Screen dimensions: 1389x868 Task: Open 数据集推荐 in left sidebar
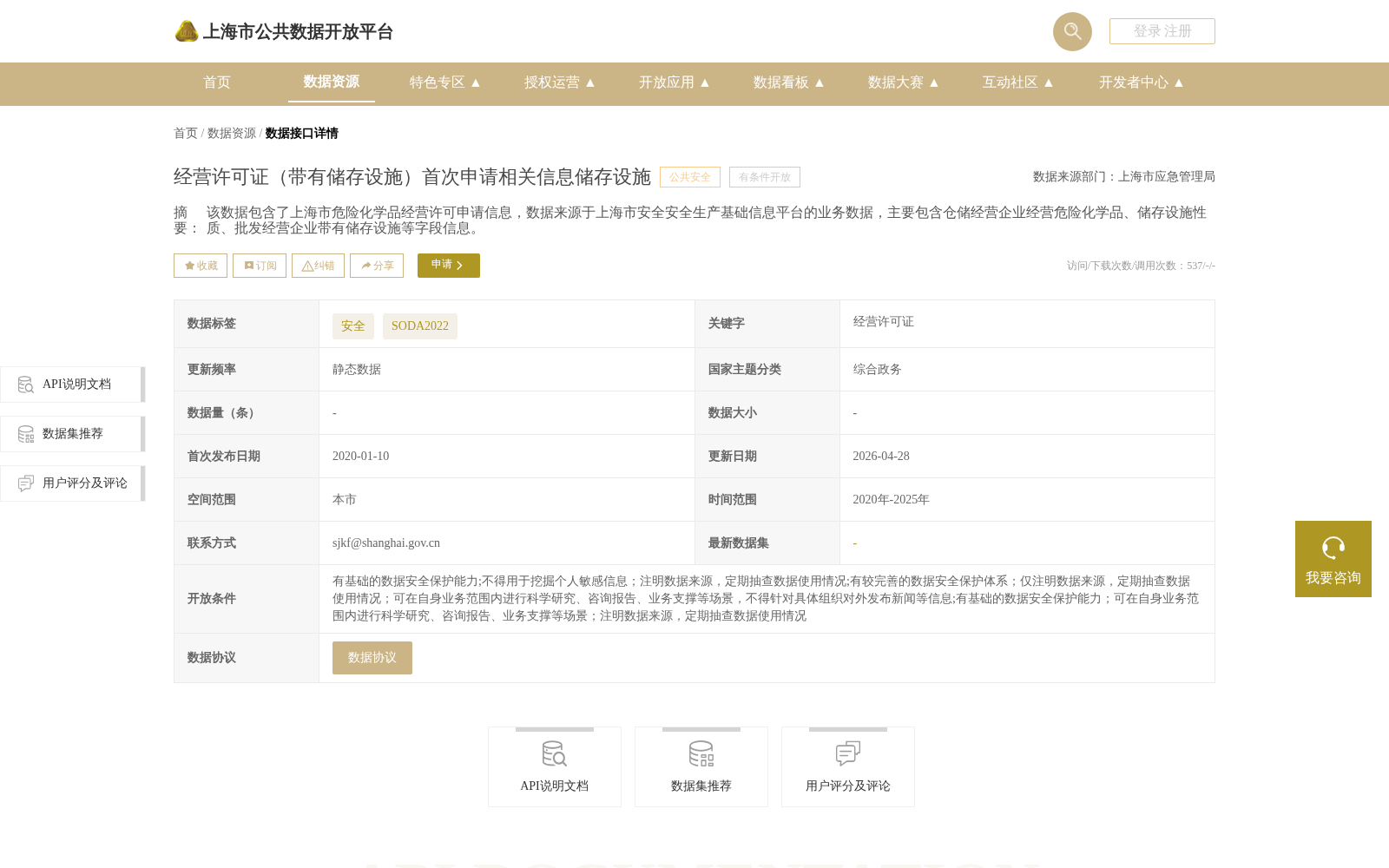(73, 434)
